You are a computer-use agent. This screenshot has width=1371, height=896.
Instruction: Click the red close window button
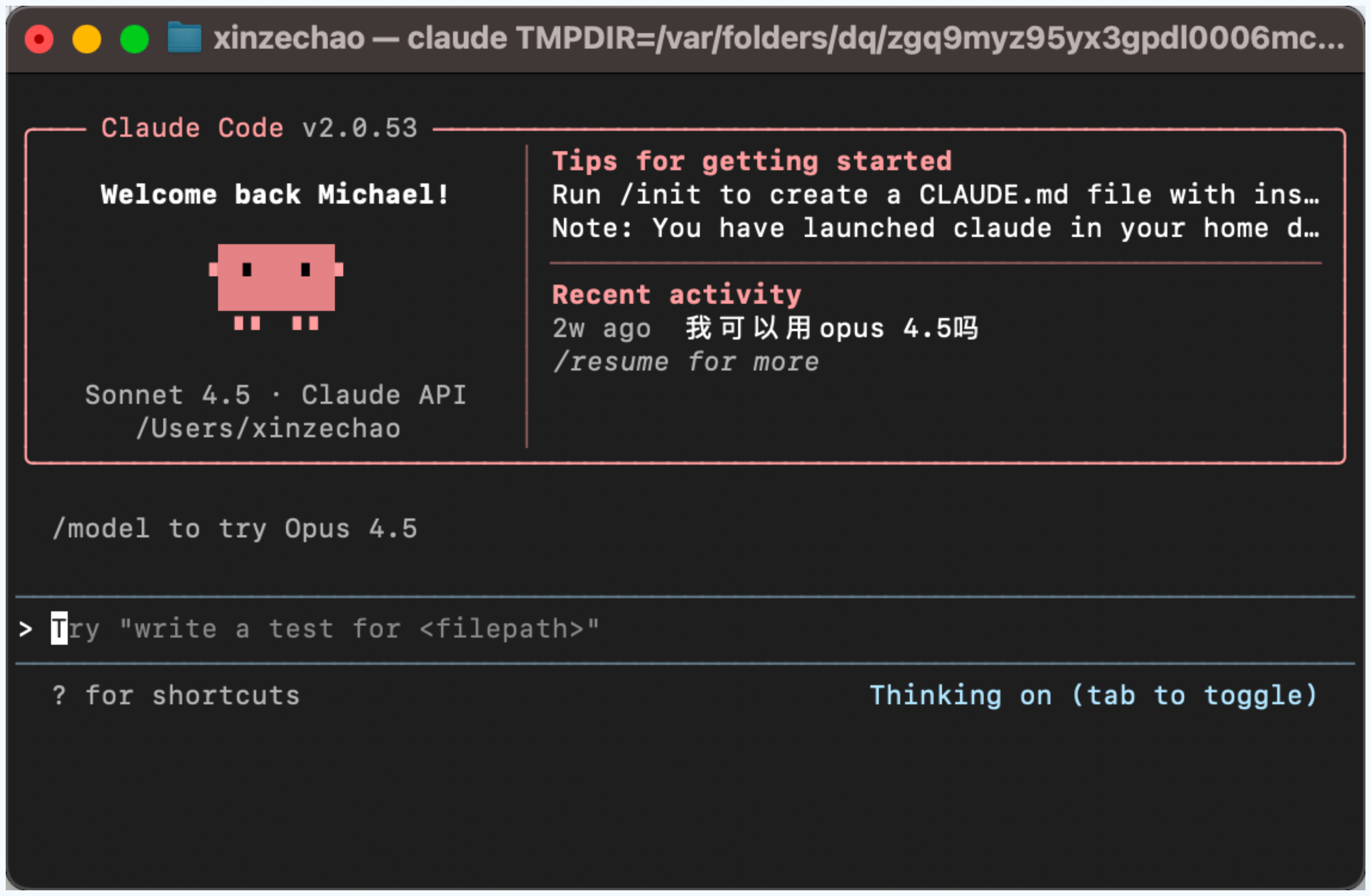click(39, 39)
